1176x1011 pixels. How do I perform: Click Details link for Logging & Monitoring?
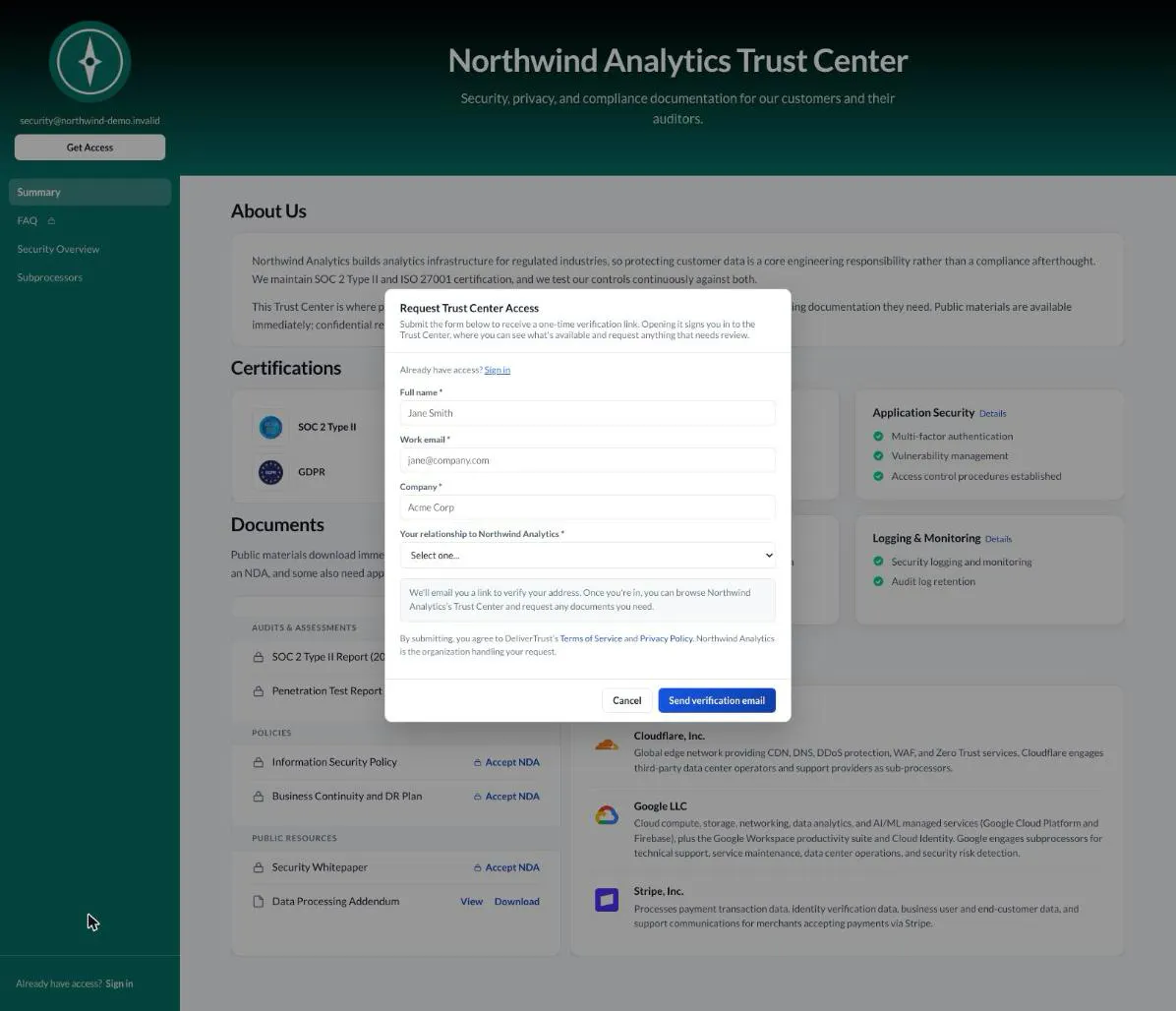point(998,539)
